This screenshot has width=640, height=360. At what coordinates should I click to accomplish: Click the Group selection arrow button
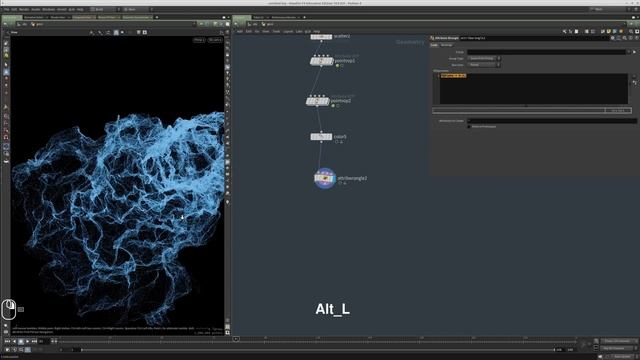click(x=634, y=52)
